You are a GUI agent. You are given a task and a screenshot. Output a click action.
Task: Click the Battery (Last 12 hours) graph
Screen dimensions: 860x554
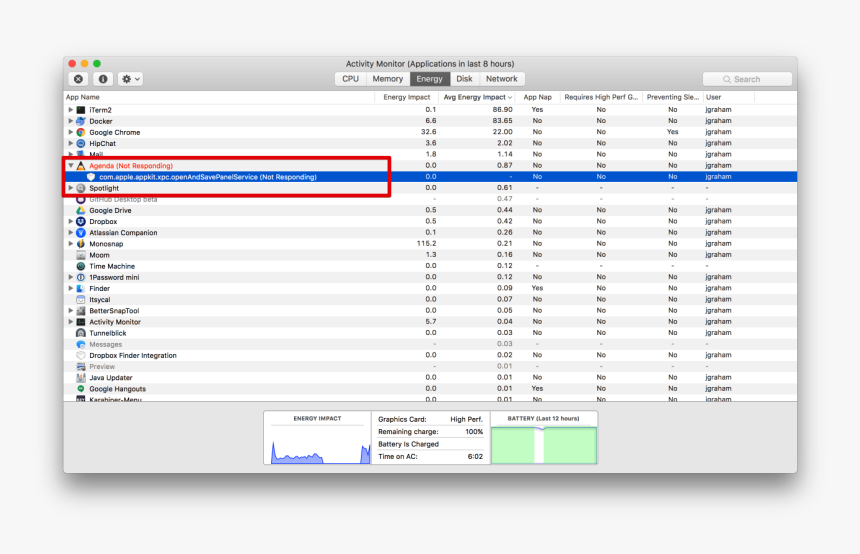(544, 438)
